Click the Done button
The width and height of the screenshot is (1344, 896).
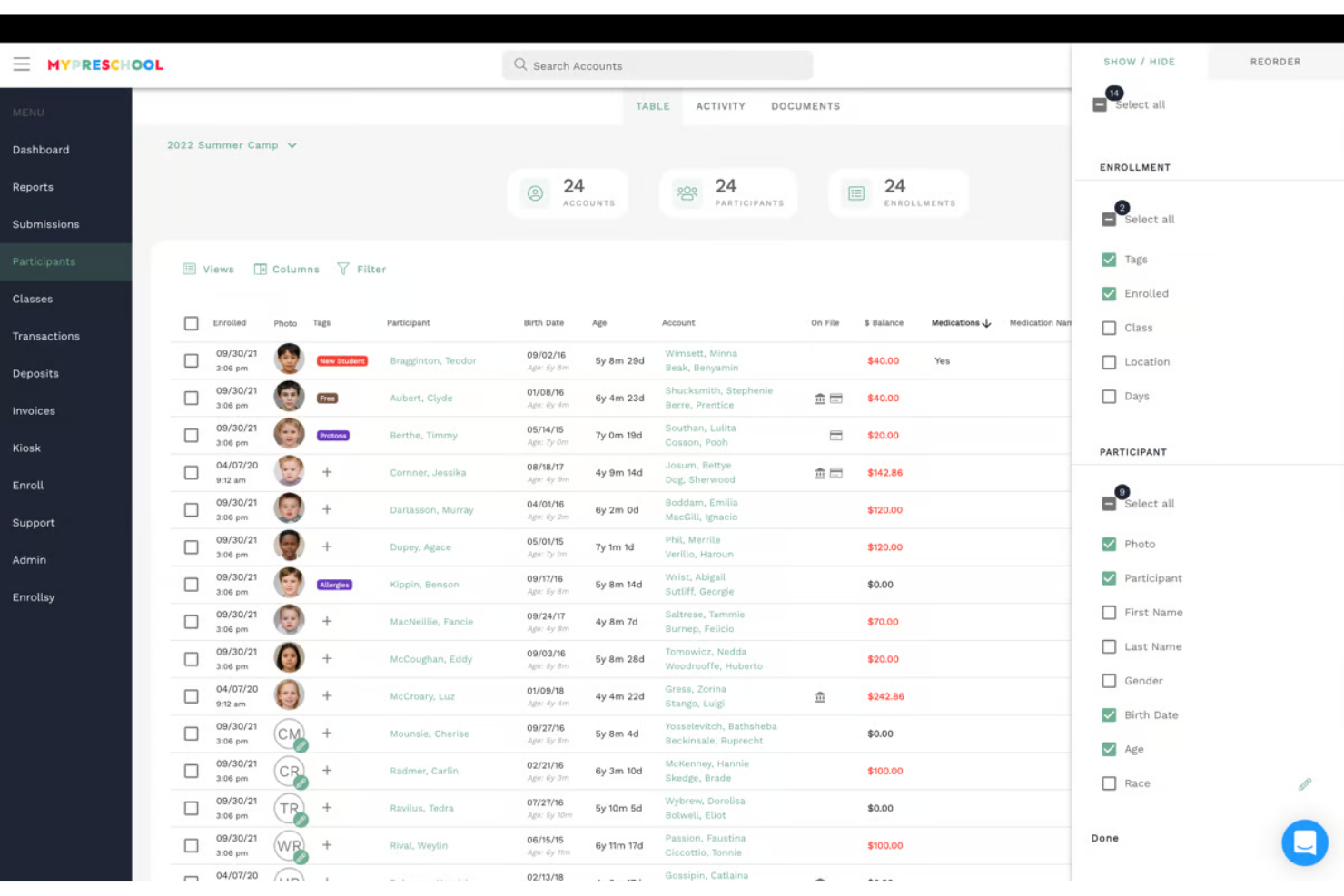(x=1104, y=838)
